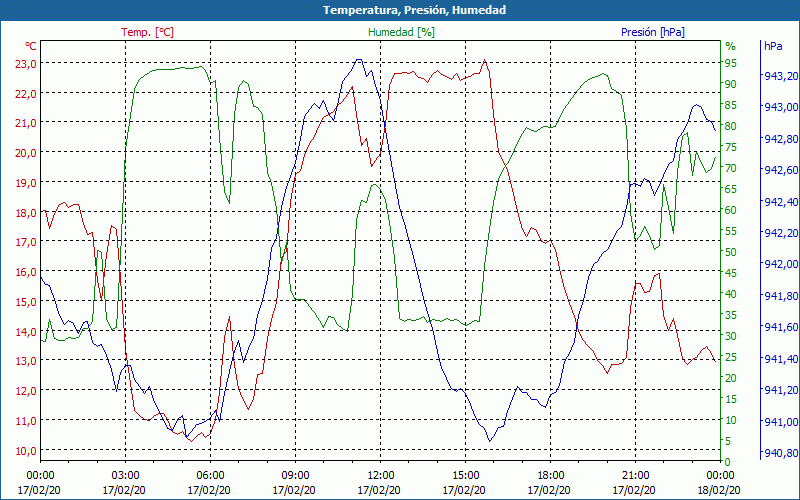800x500 pixels.
Task: Click the '09:00' time axis label
Action: click(295, 476)
